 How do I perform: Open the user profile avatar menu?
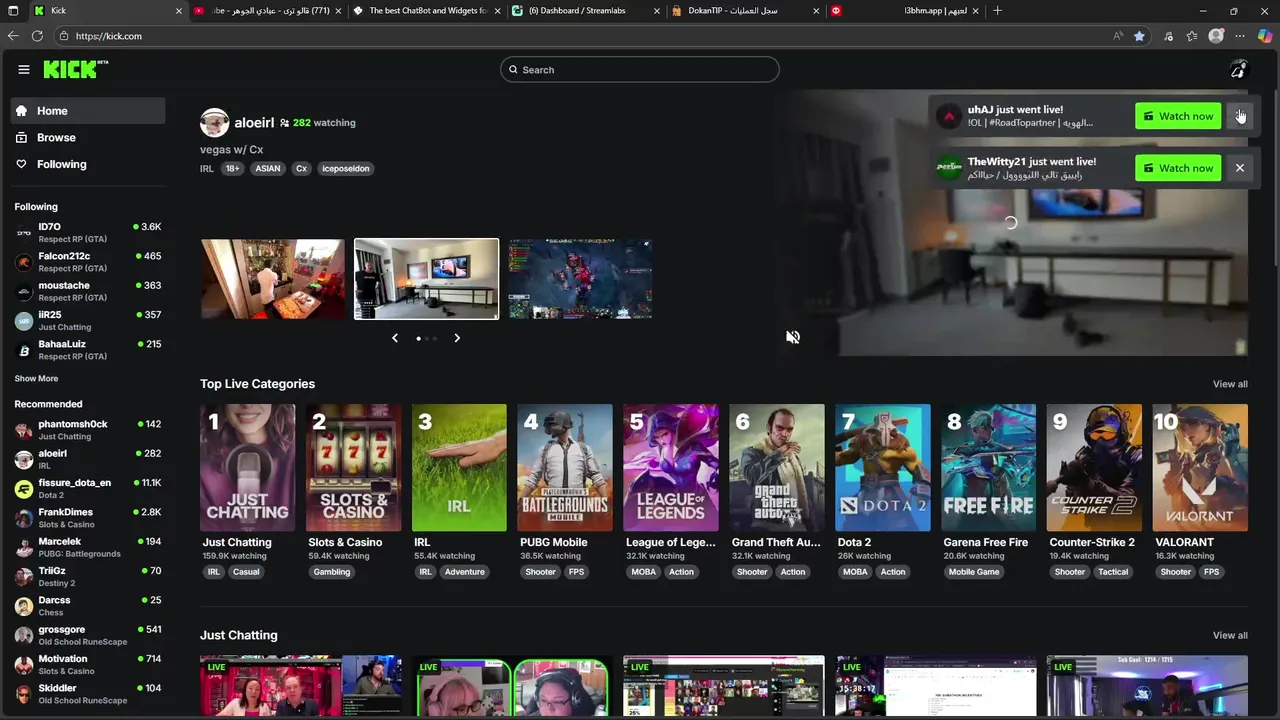pyautogui.click(x=1238, y=69)
